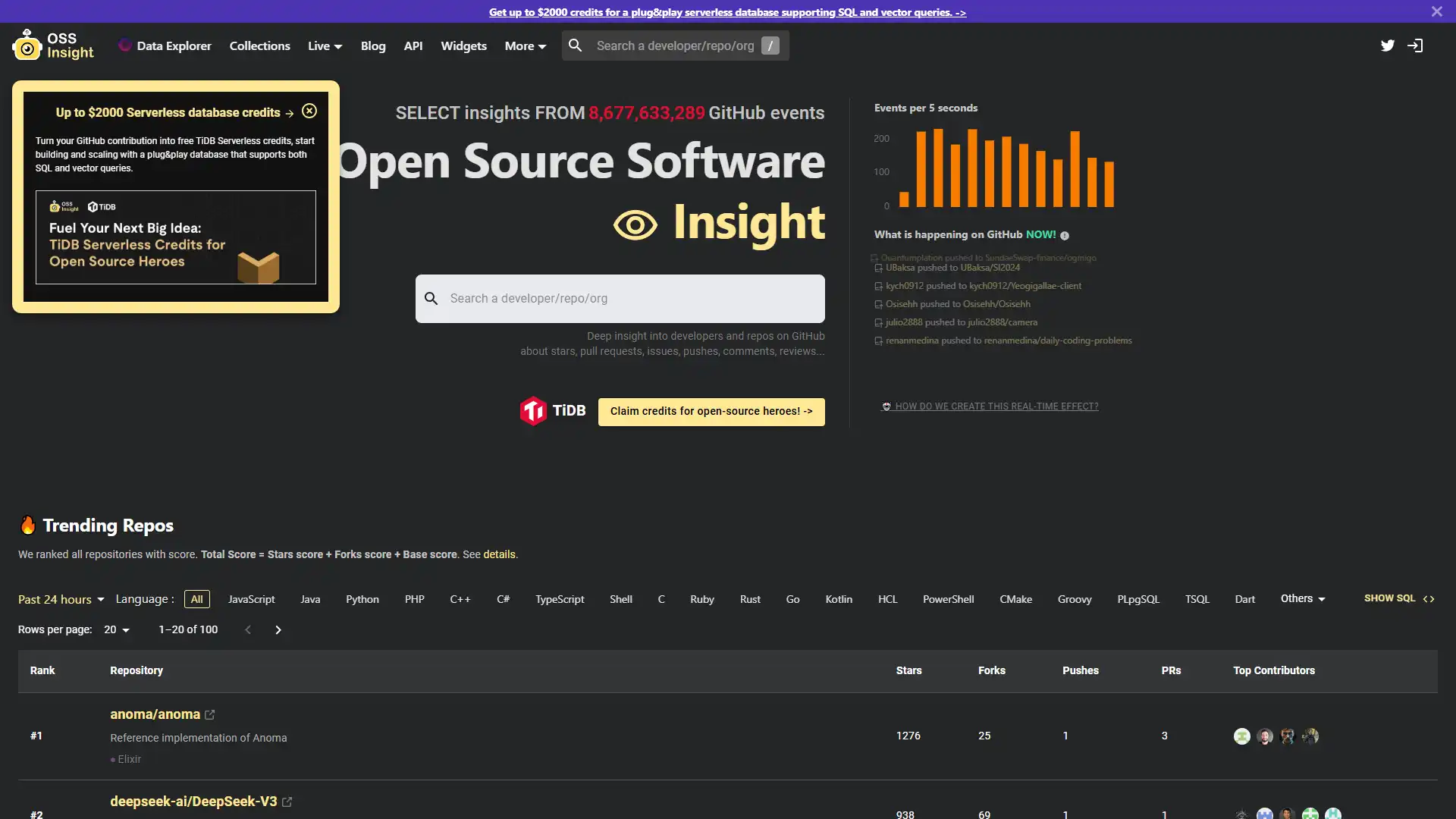Filter trending repos by Shell
1456x819 pixels.
621,599
